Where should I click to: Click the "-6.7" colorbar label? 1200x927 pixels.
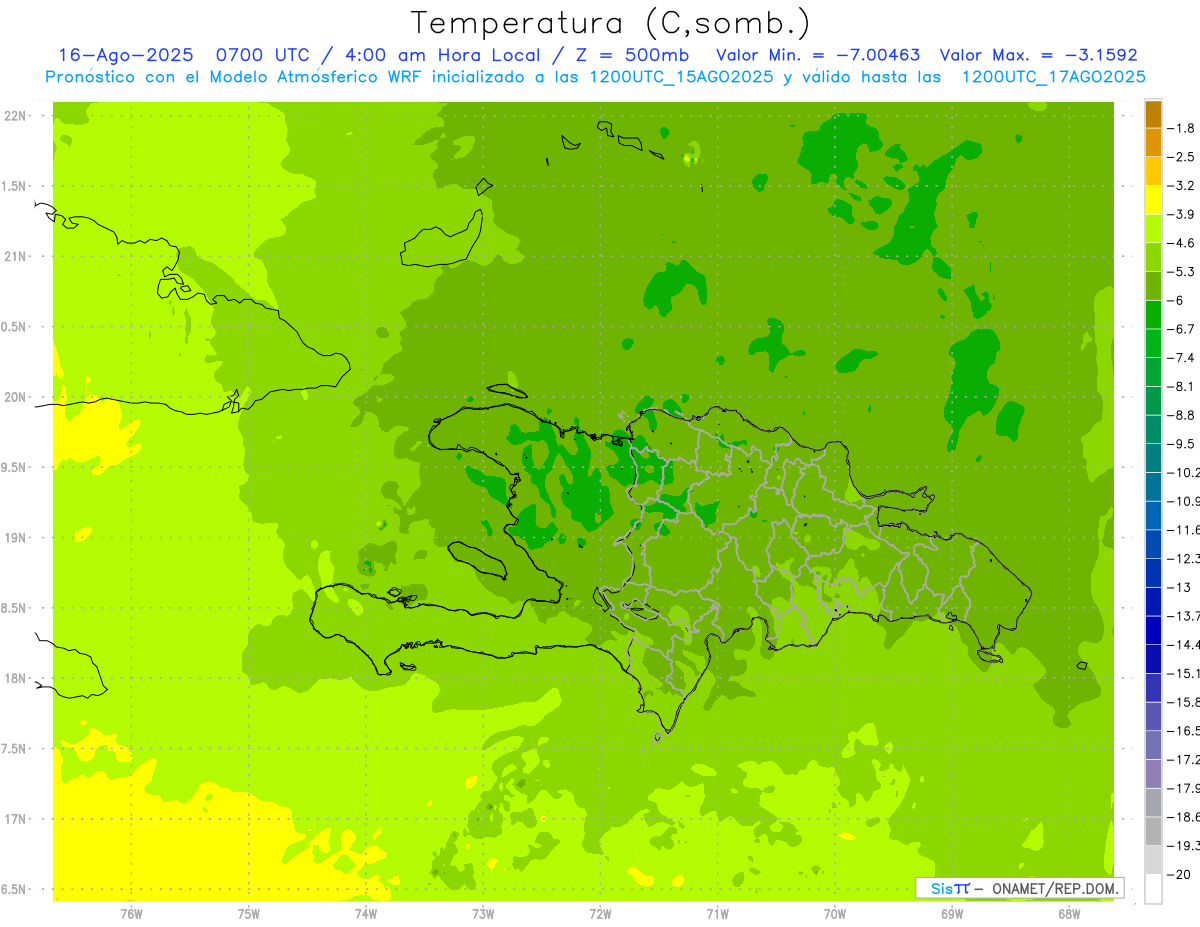pos(1181,329)
